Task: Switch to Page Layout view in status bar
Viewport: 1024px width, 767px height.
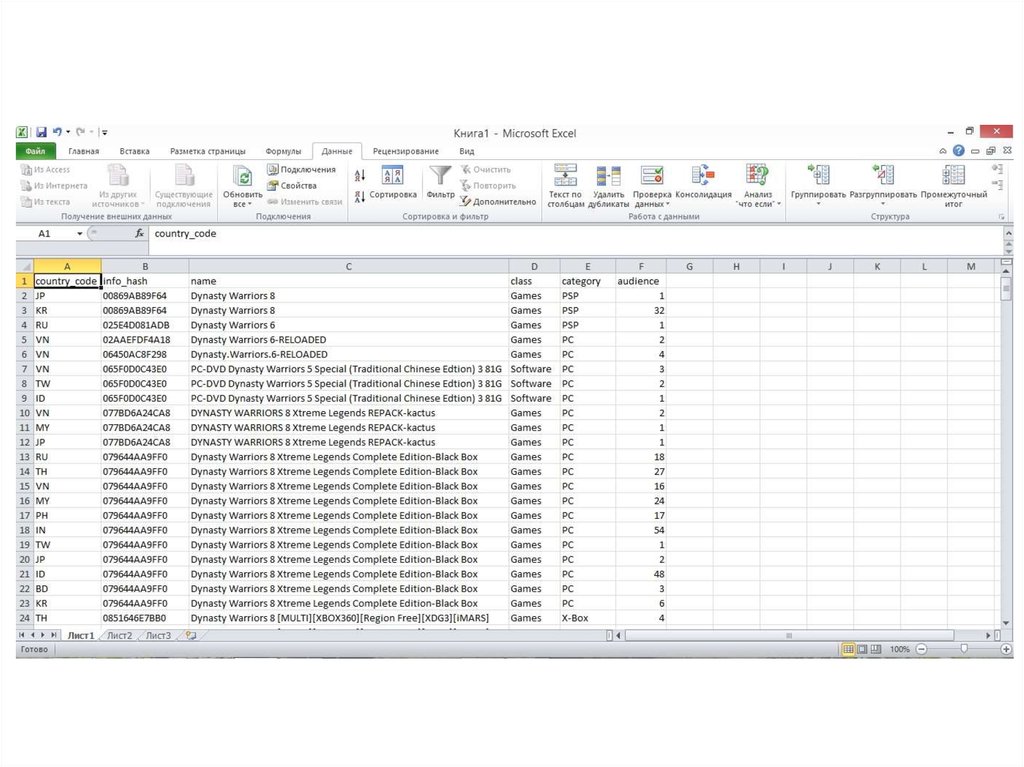Action: coord(863,649)
